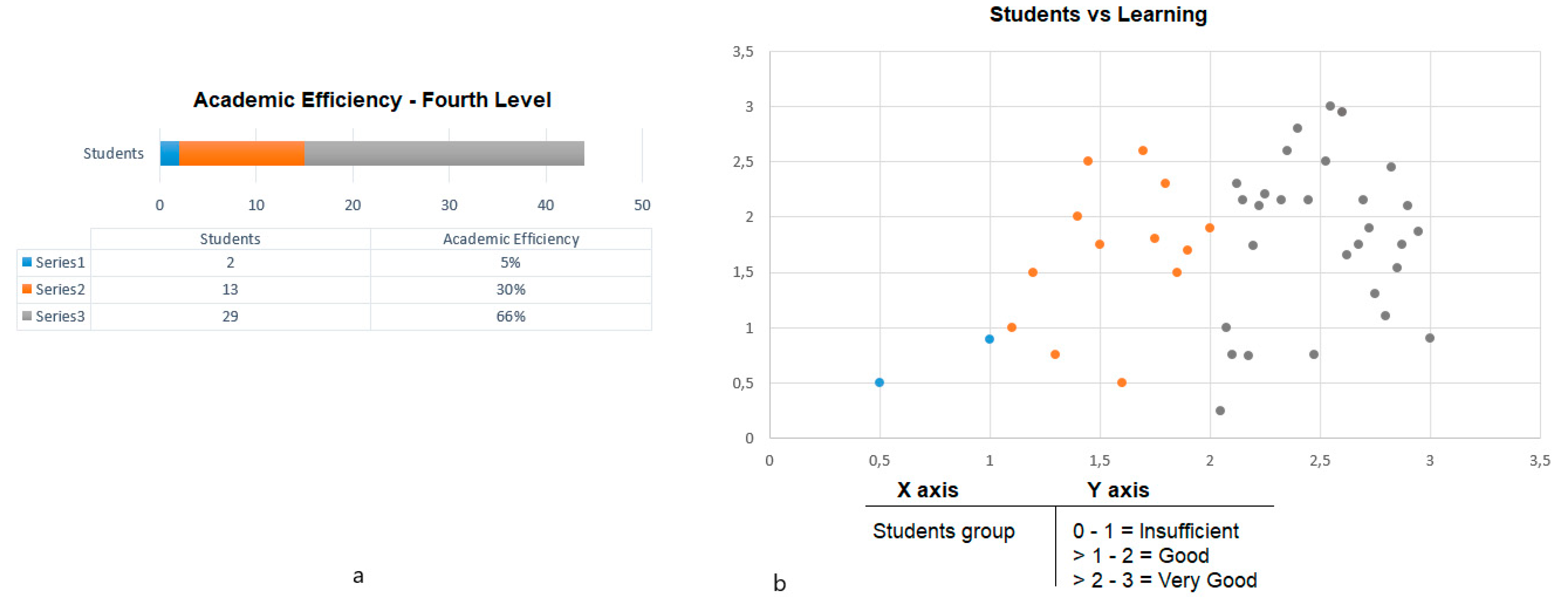Click the orange Series2 legend swatch

tap(27, 289)
